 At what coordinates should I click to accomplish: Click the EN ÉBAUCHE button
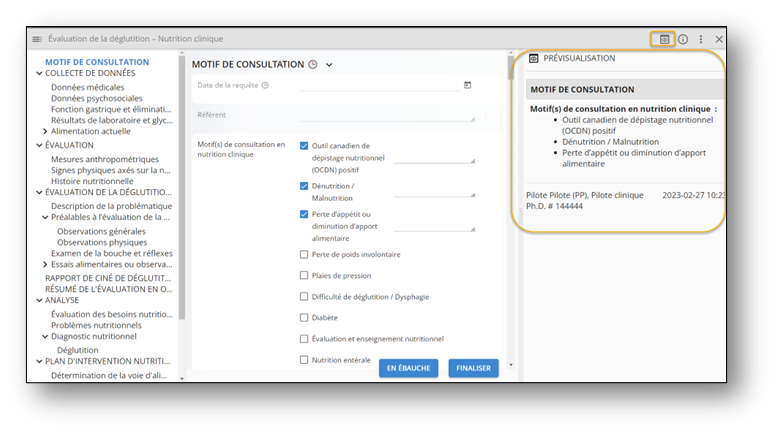click(408, 368)
